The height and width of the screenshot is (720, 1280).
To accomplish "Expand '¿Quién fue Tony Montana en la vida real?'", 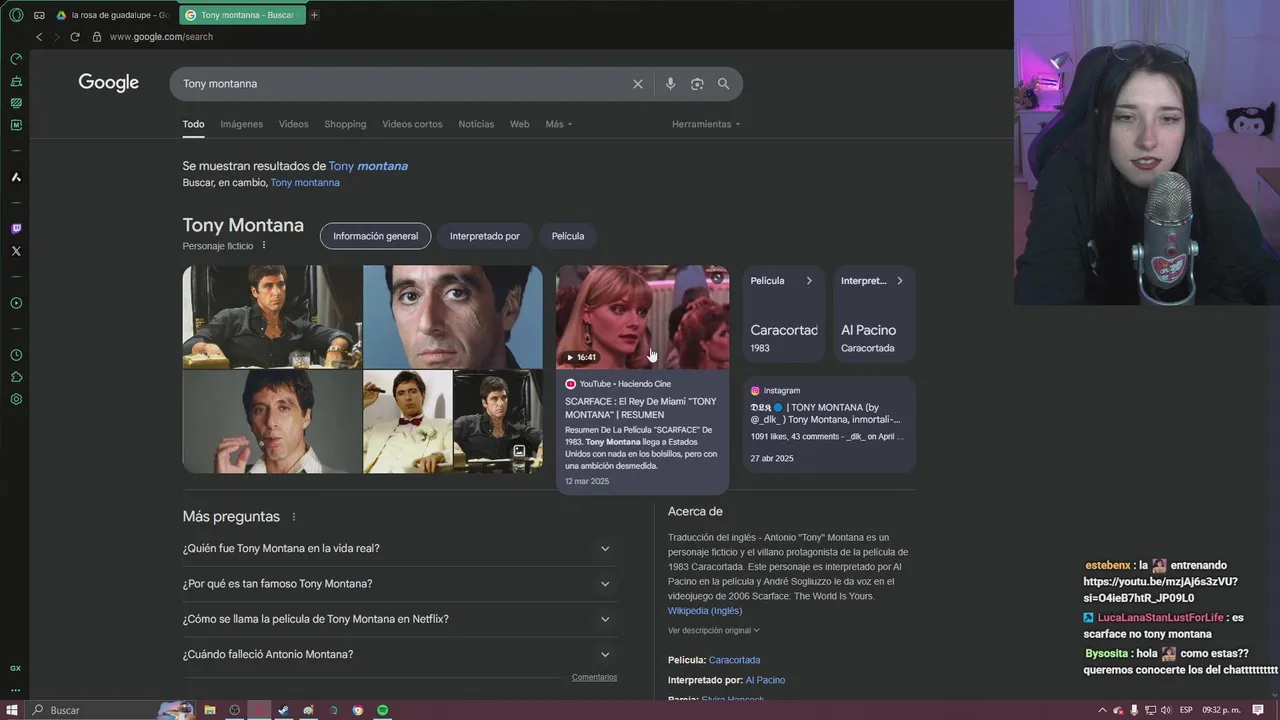I will coord(398,548).
